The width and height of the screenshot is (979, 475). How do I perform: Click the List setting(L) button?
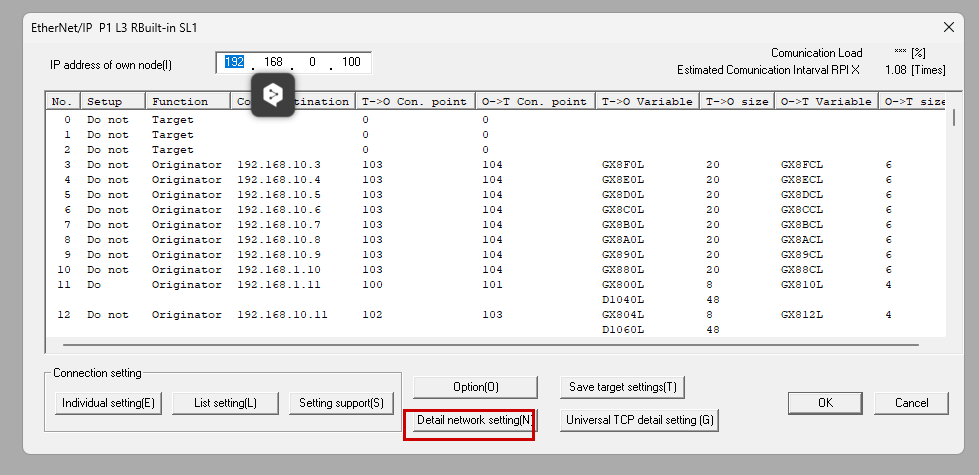point(221,403)
